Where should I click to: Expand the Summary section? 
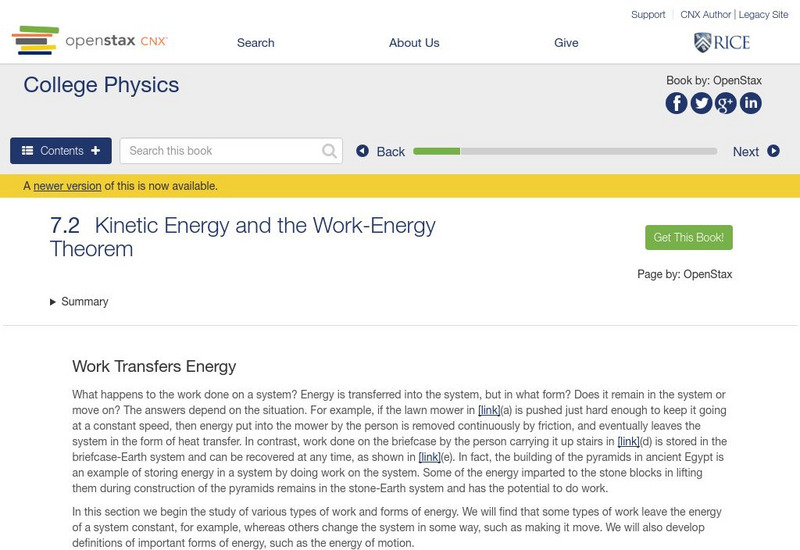79,302
